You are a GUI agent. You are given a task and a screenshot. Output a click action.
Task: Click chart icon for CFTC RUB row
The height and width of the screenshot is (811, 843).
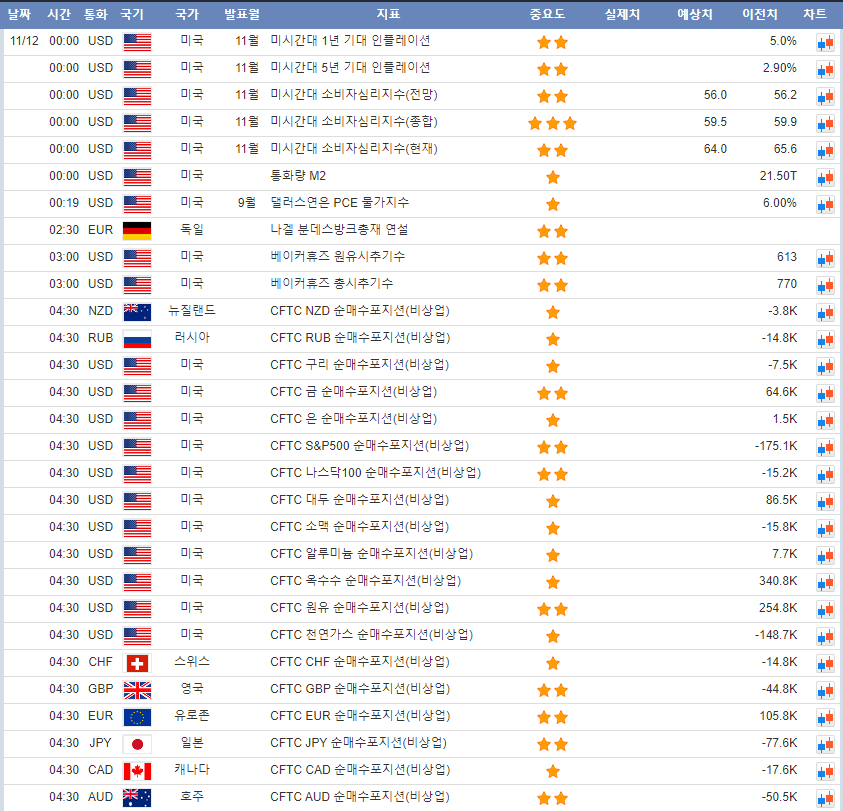point(825,339)
